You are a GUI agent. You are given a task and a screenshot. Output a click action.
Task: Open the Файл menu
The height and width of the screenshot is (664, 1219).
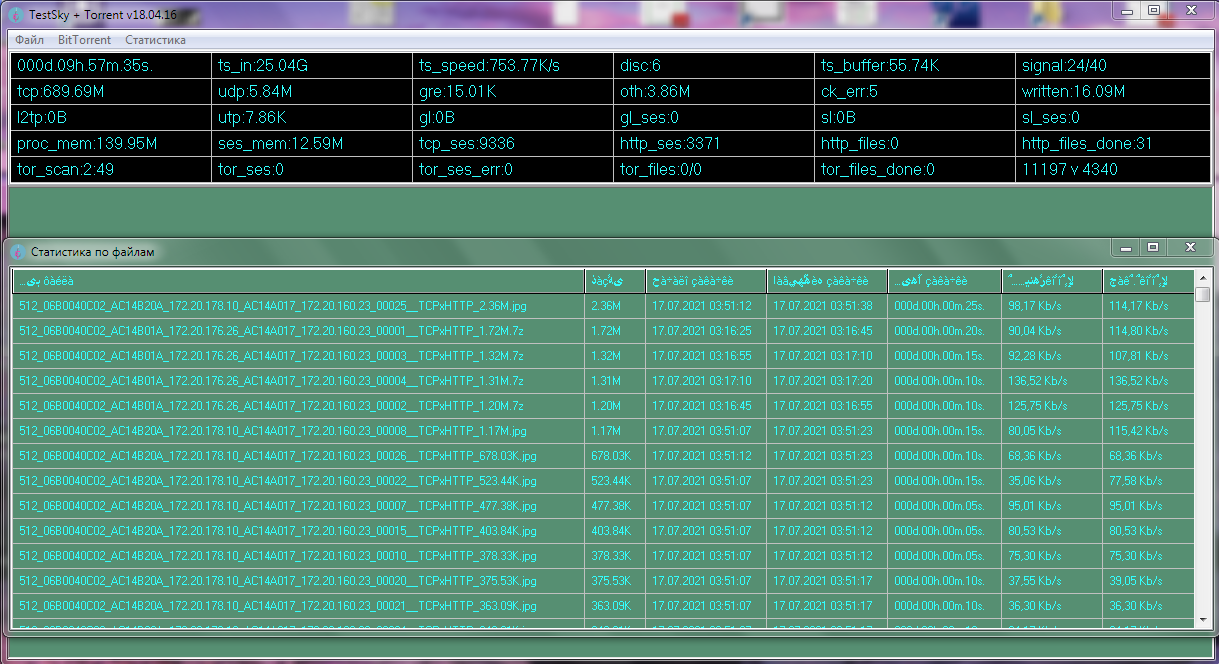(x=30, y=40)
